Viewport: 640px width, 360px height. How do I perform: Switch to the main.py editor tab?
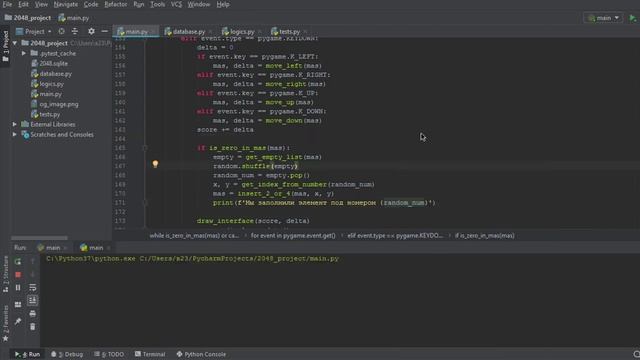coord(136,32)
